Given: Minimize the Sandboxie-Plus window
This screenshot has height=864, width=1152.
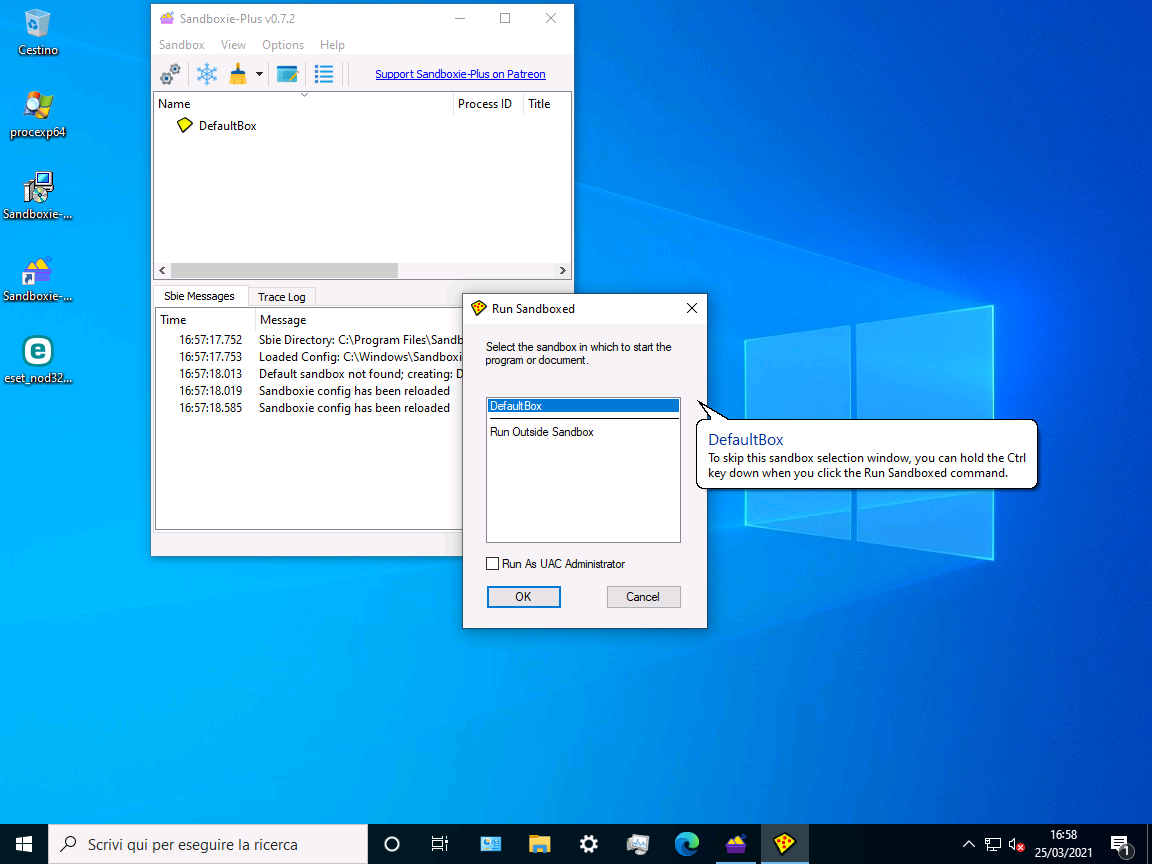Looking at the screenshot, I should pyautogui.click(x=460, y=18).
